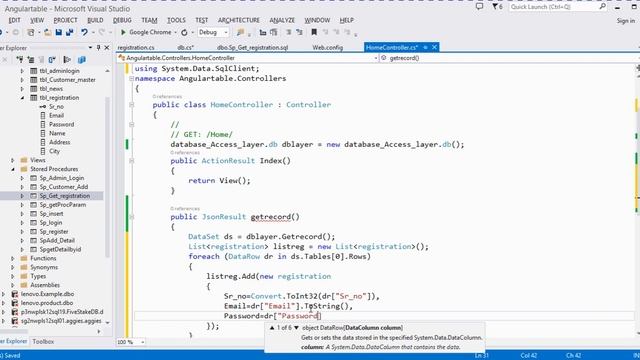Select the Sp_login stored procedure
The image size is (640, 360).
coord(51,223)
